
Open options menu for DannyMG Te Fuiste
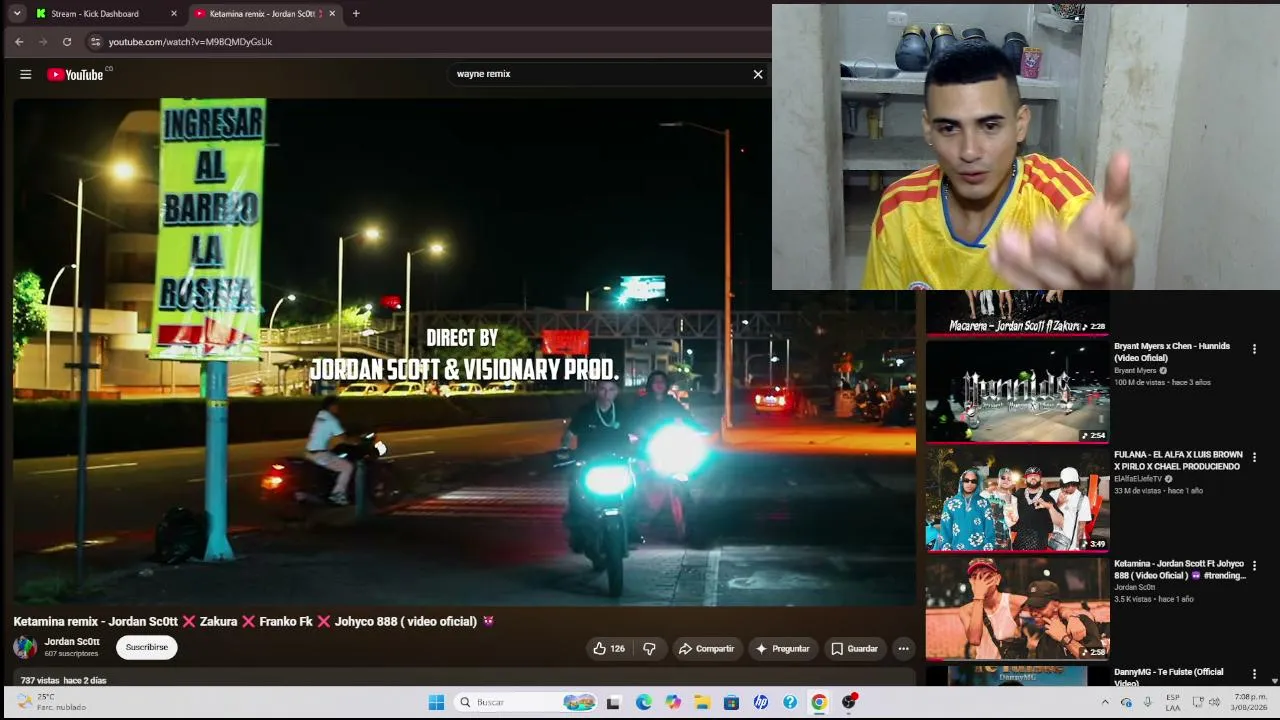[1254, 675]
